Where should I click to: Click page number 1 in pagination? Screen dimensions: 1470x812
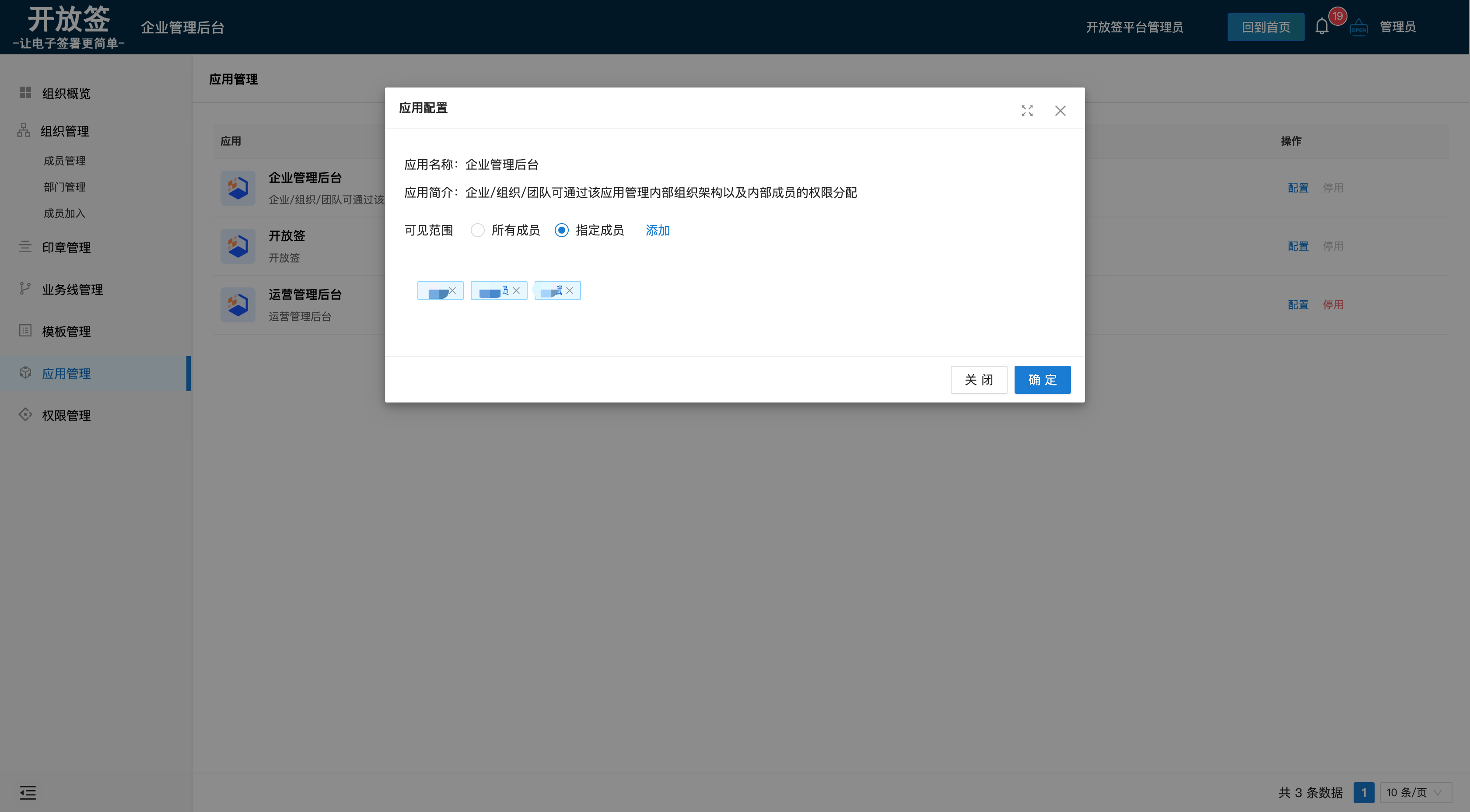(1364, 793)
